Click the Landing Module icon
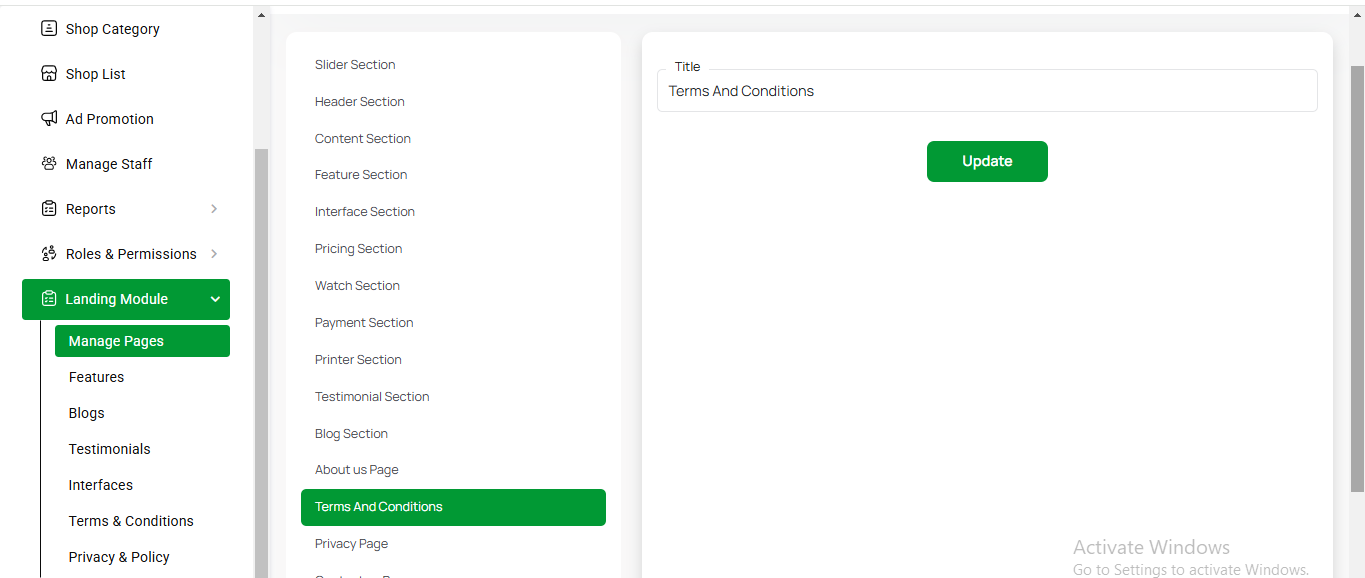Image resolution: width=1365 pixels, height=578 pixels. 48,299
